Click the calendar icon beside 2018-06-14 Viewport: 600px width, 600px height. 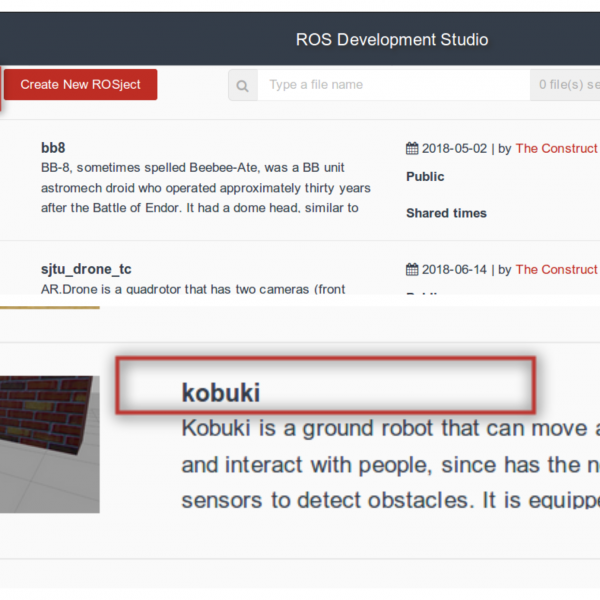point(412,269)
